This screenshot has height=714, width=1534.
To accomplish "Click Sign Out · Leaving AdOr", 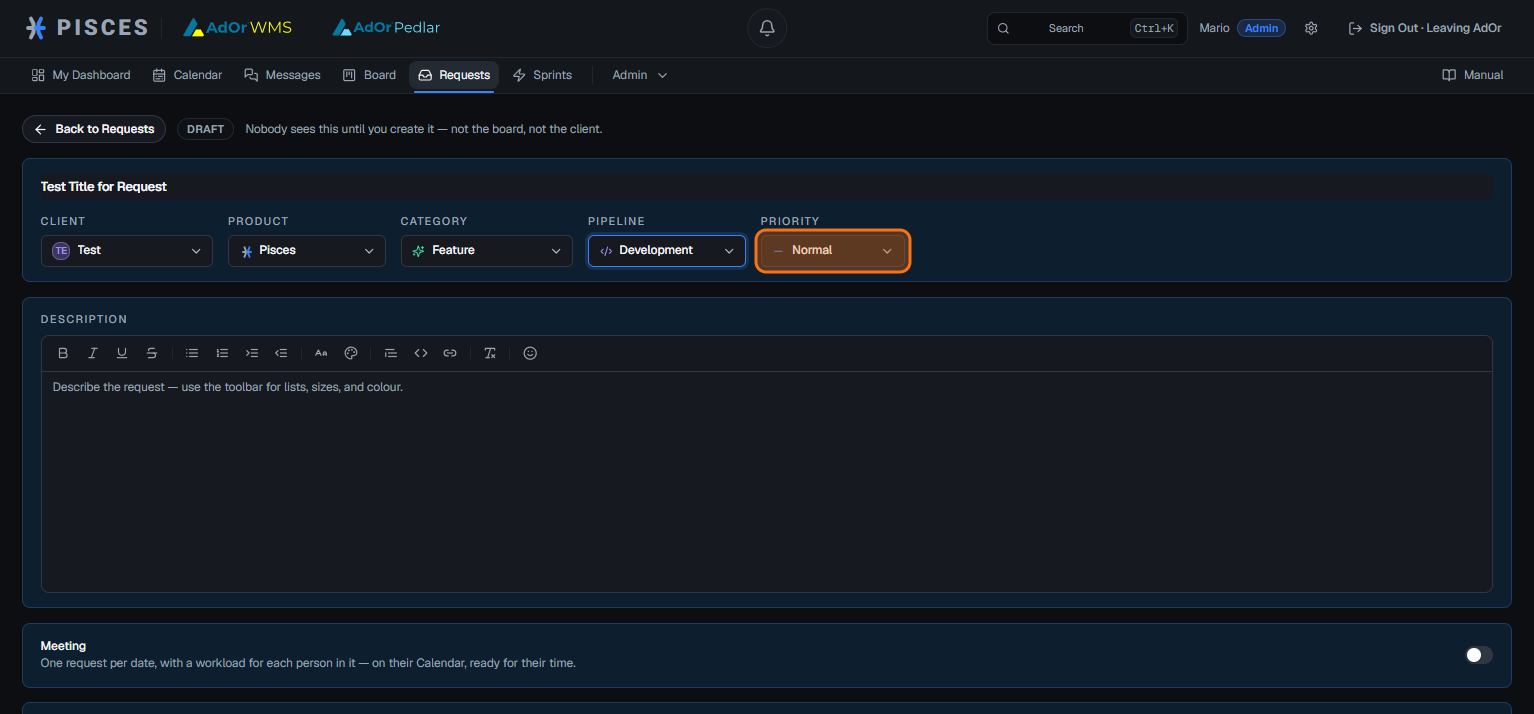I will tap(1425, 28).
